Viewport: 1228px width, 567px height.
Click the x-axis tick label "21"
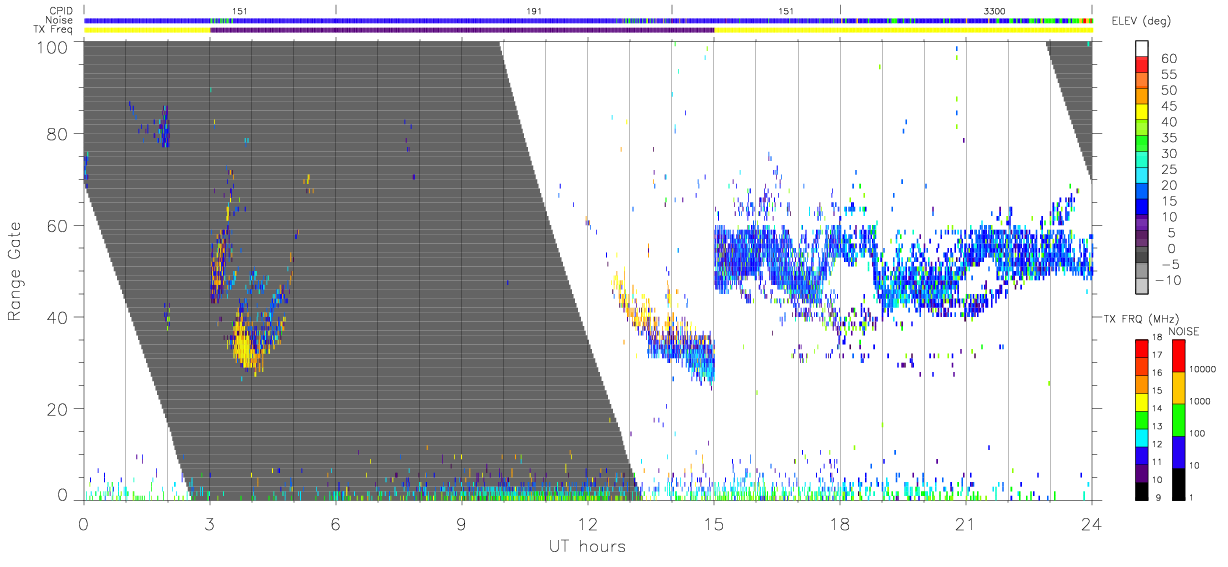coord(966,522)
